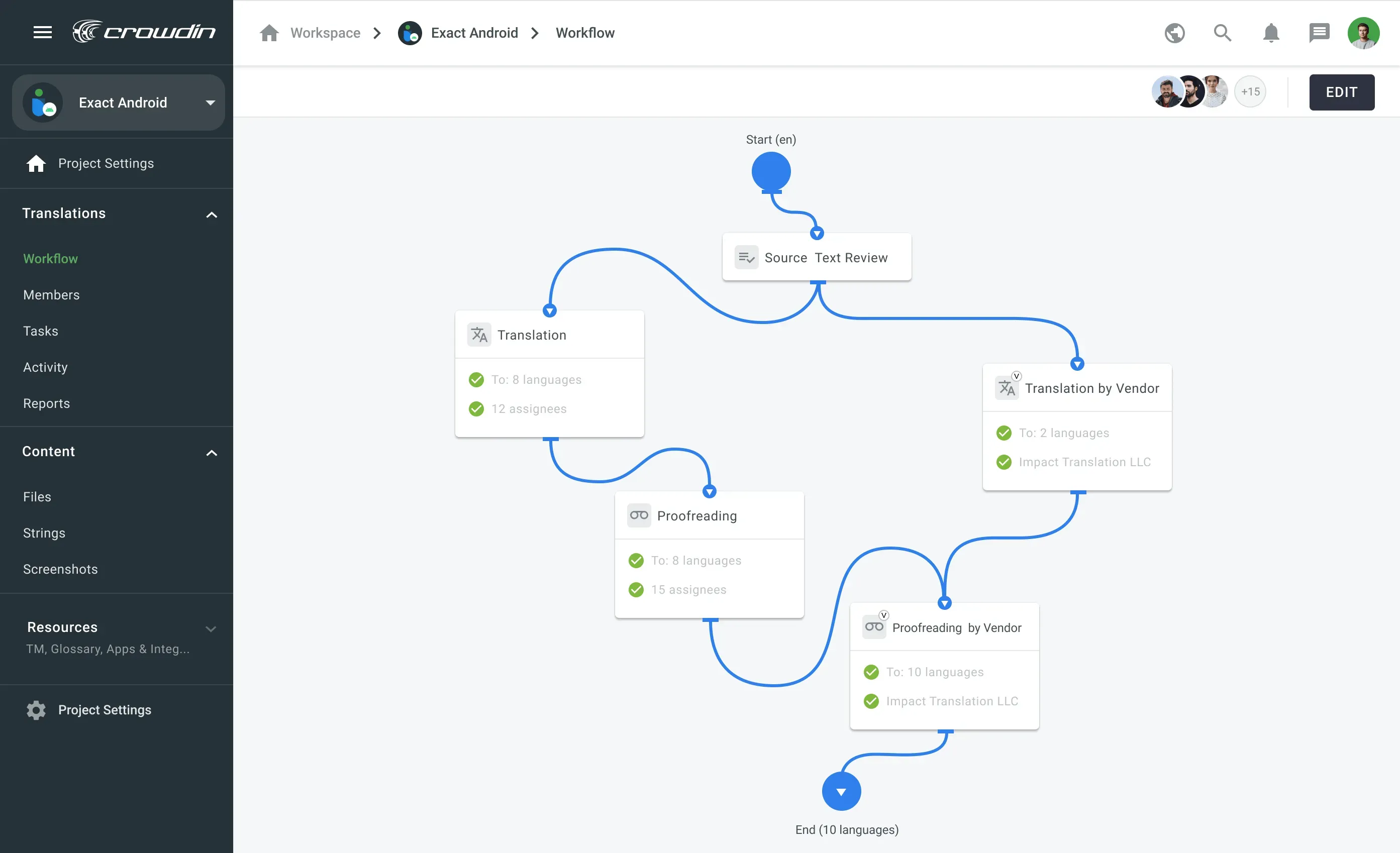Open the conversations/messages icon
The image size is (1400, 853).
tap(1319, 33)
